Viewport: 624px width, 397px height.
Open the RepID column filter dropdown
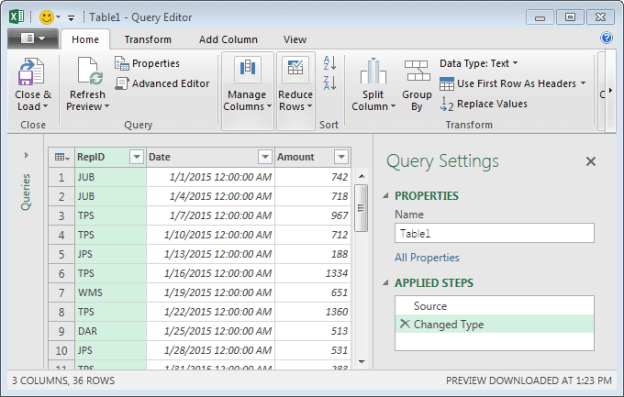(x=136, y=157)
